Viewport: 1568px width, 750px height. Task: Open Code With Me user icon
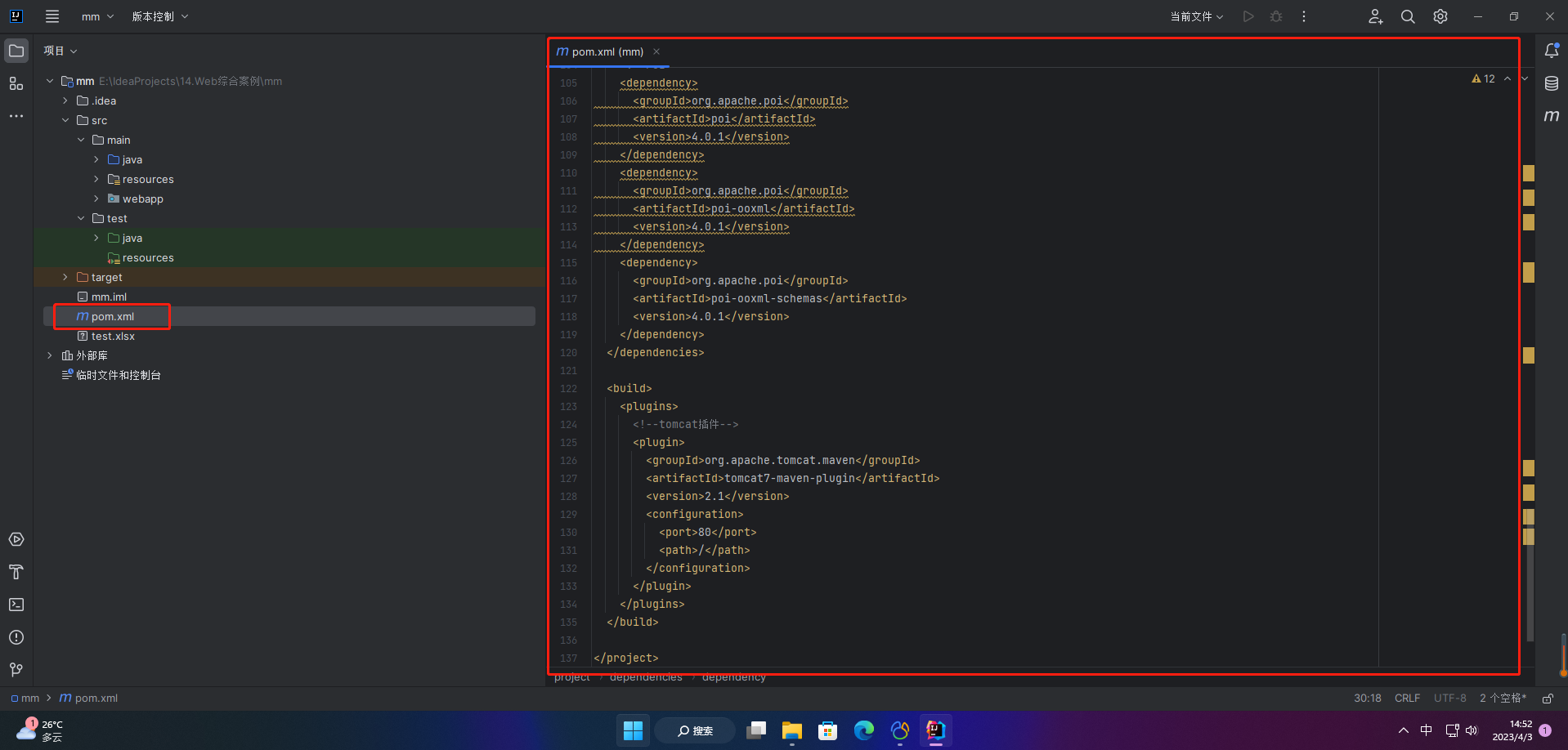pos(1376,16)
